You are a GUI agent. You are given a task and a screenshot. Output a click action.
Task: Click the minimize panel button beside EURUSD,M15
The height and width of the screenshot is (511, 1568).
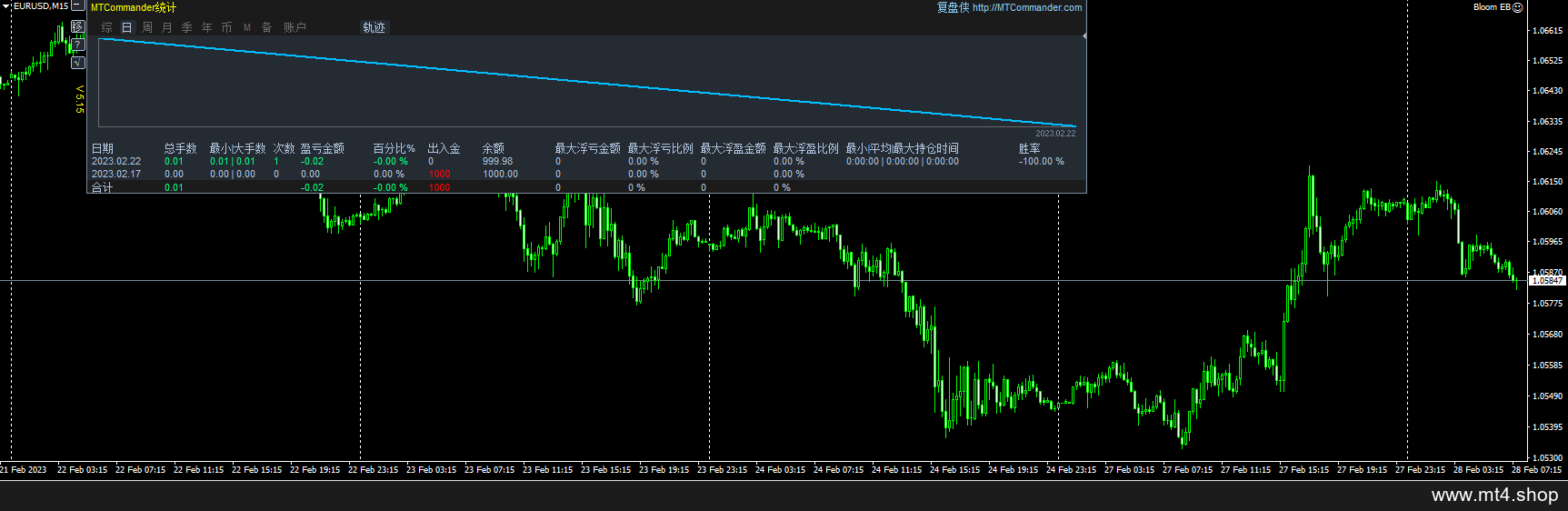(78, 5)
